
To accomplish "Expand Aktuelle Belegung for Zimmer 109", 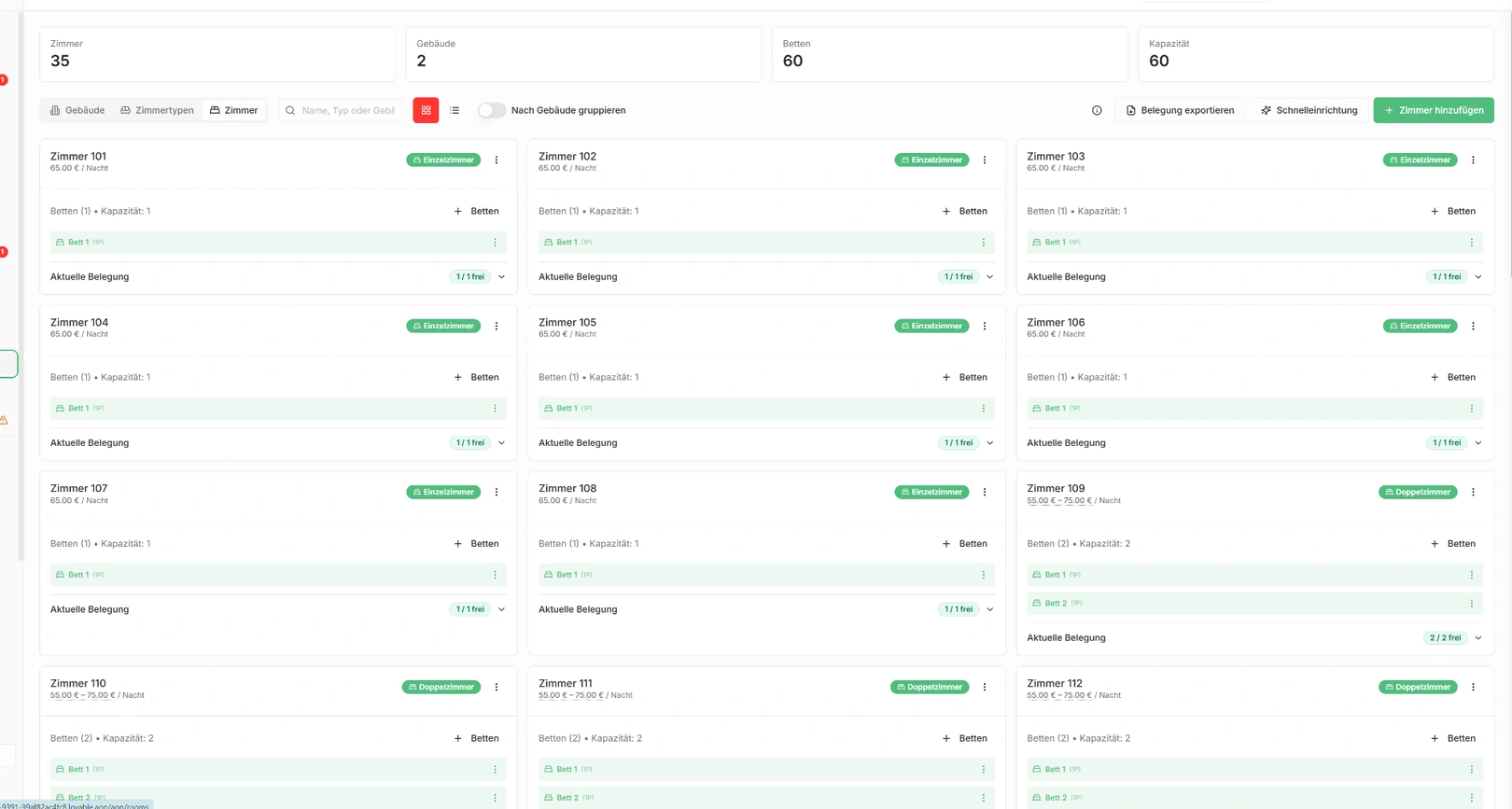I will 1478,638.
